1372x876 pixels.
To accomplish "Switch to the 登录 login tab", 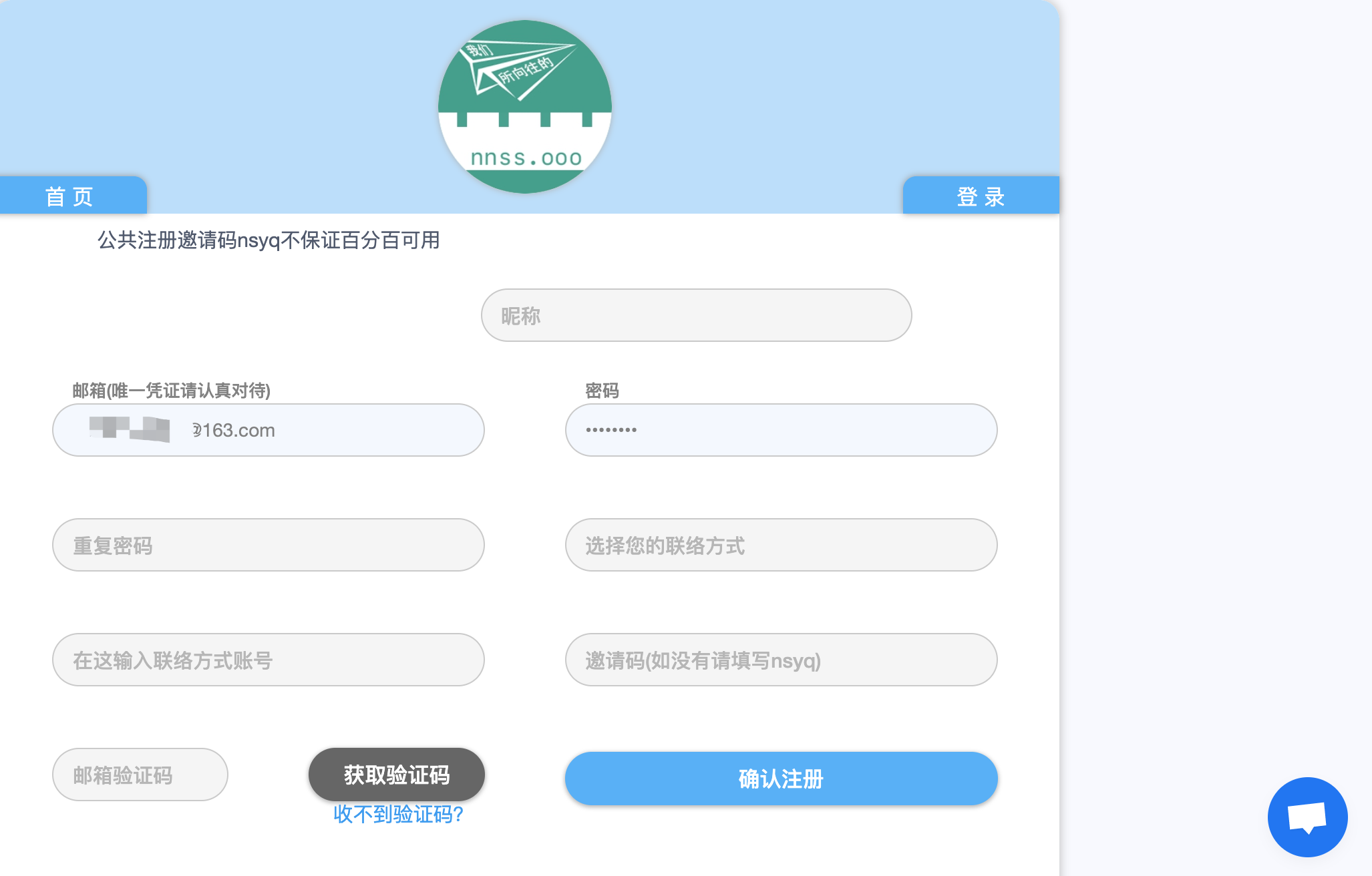I will click(980, 196).
